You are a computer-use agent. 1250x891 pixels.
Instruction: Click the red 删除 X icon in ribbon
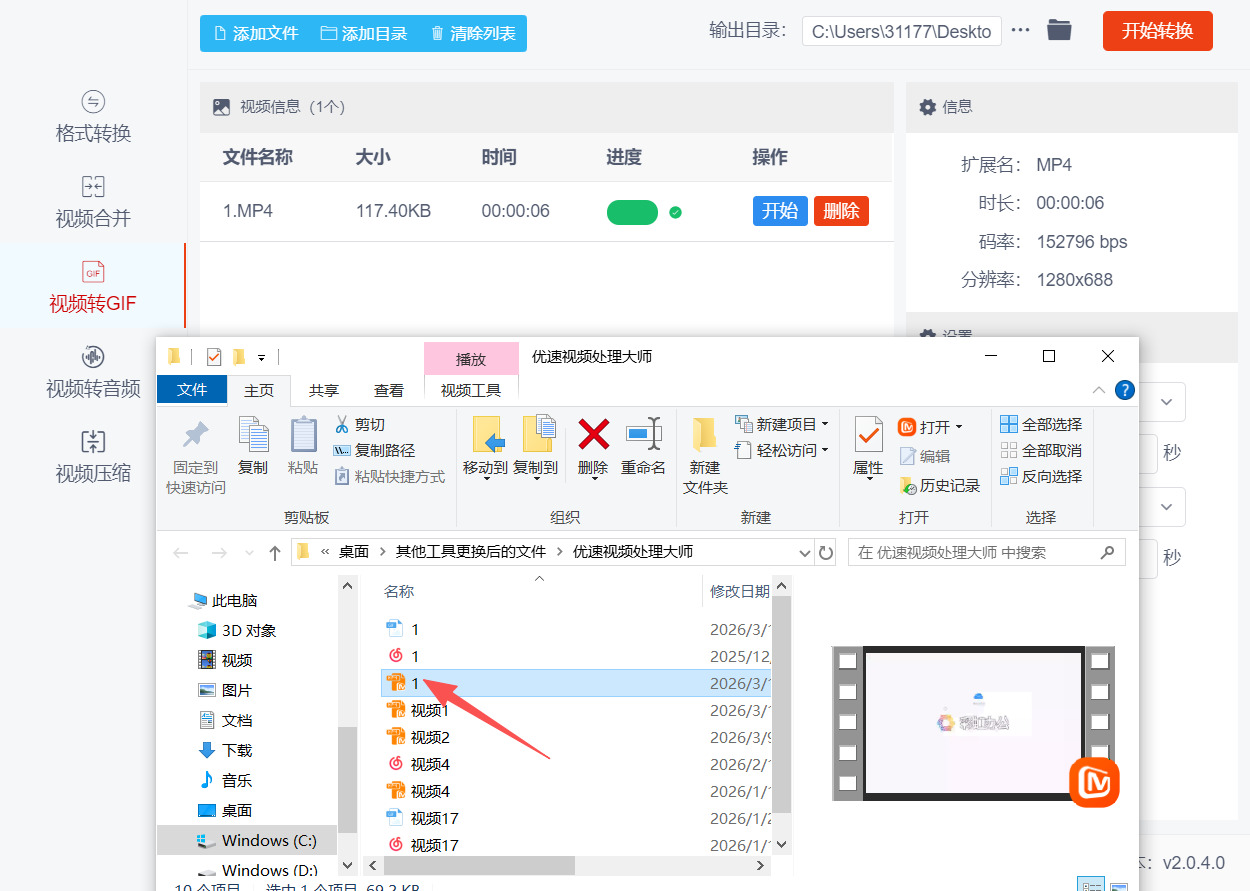593,435
